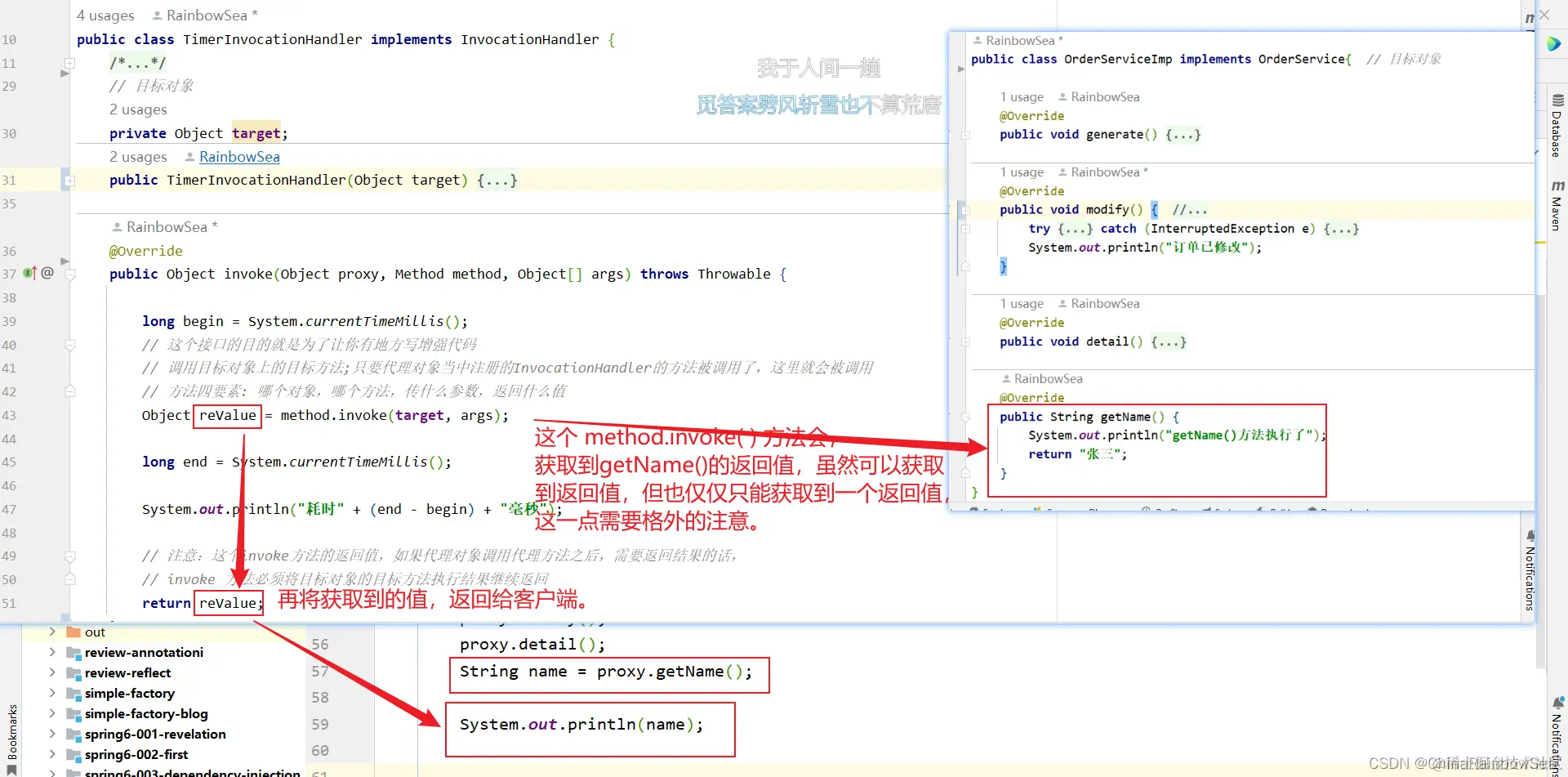Expand the folded detail() method in popup
Screen dimensions: 1568x777
[965, 343]
